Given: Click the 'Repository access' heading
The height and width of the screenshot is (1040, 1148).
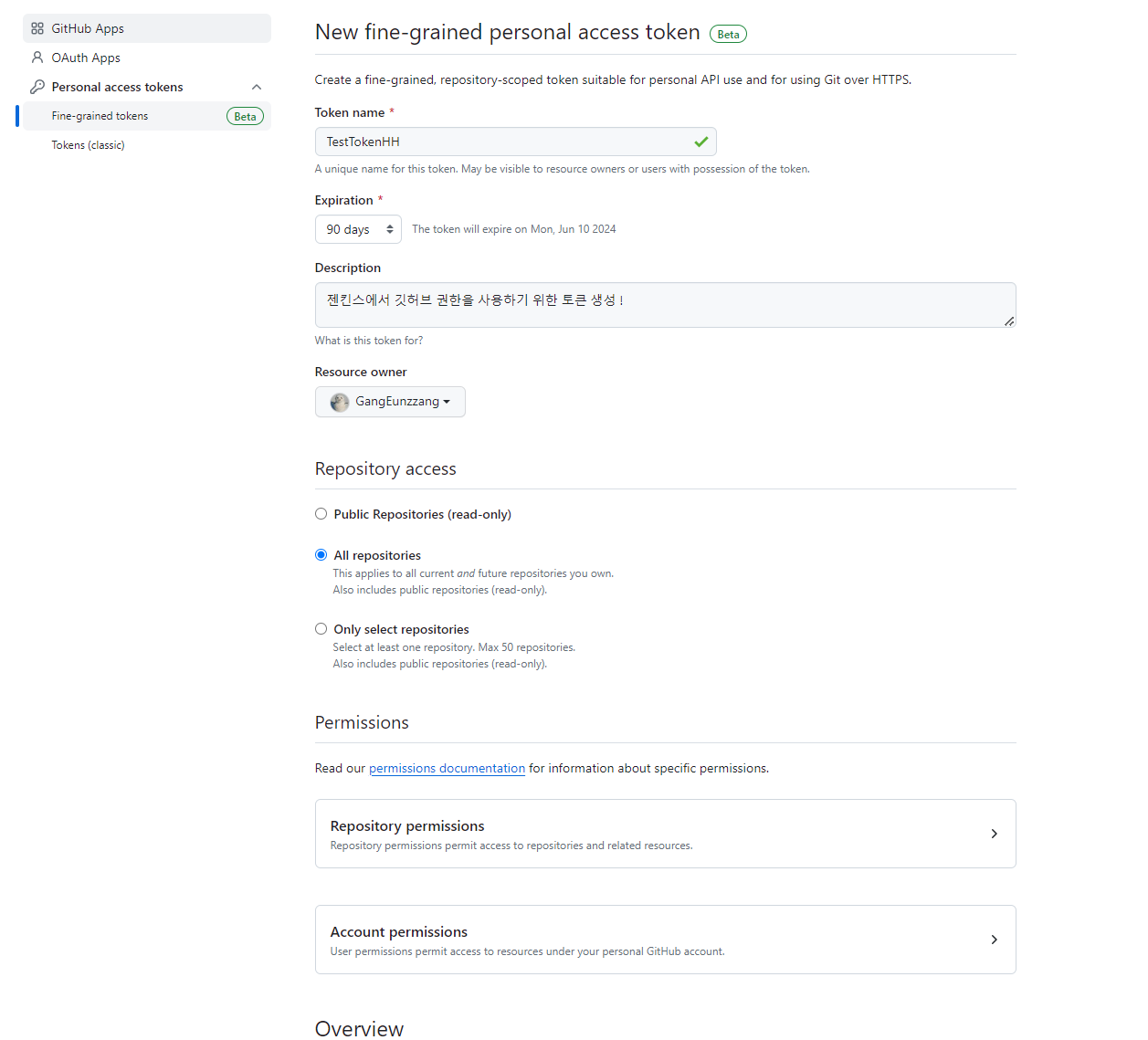Looking at the screenshot, I should [x=385, y=468].
